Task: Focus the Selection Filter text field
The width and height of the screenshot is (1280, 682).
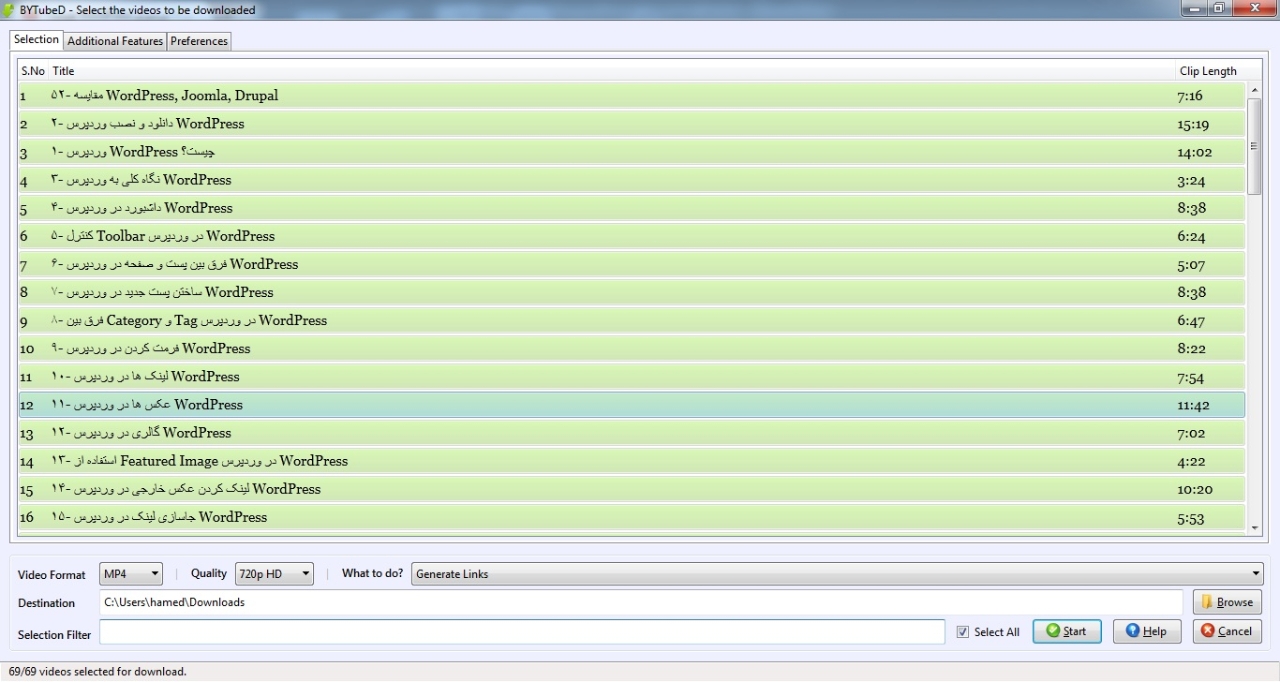Action: (x=521, y=632)
